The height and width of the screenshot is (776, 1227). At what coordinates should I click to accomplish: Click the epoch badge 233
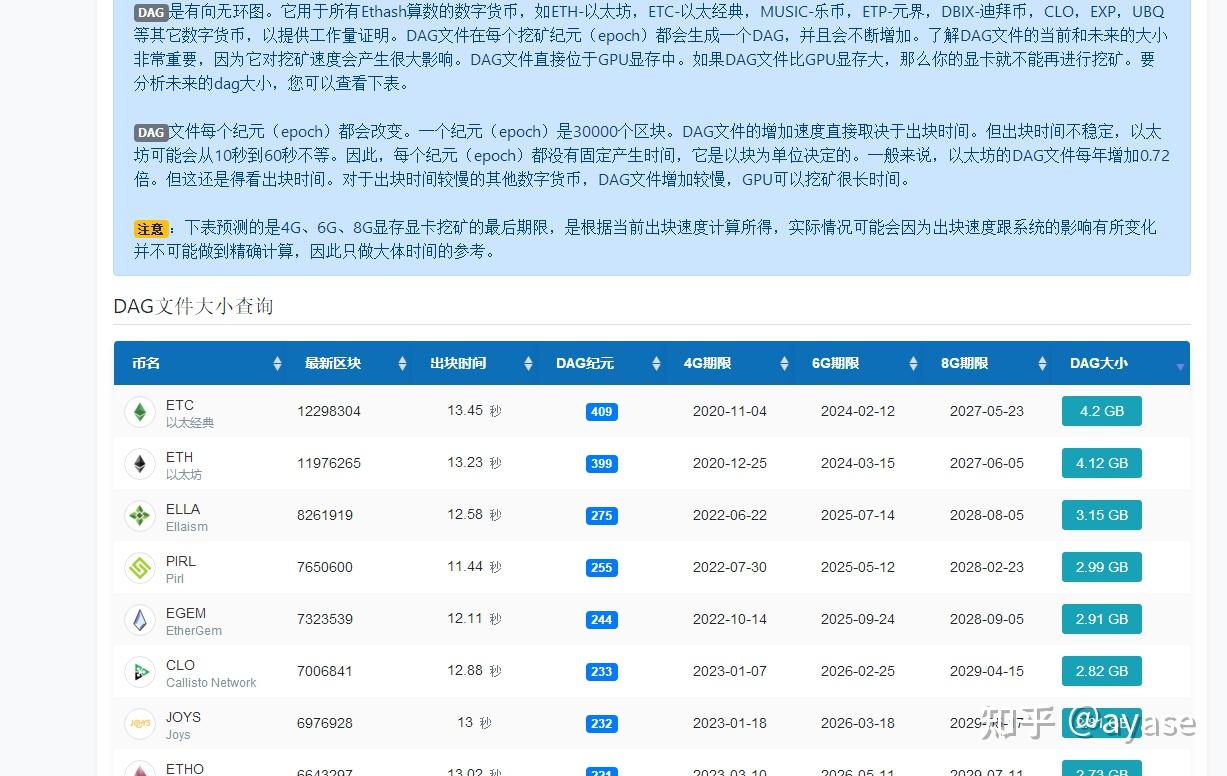click(x=602, y=672)
